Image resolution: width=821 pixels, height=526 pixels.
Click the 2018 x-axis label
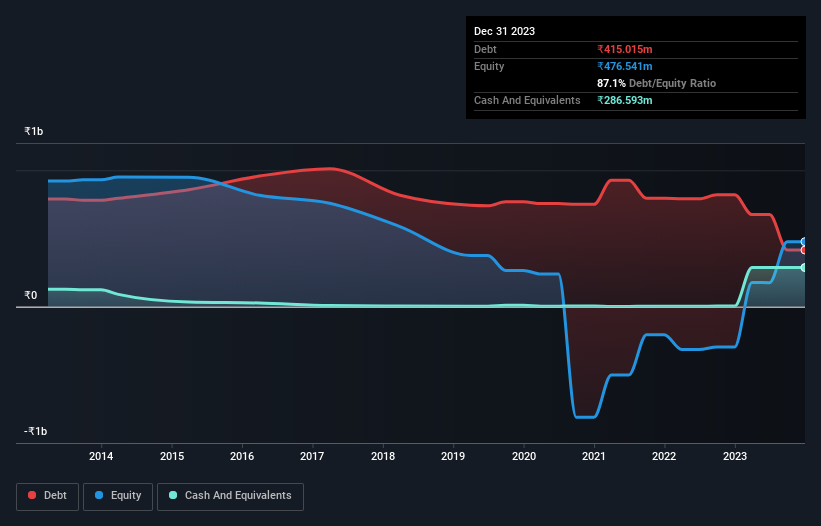[383, 456]
